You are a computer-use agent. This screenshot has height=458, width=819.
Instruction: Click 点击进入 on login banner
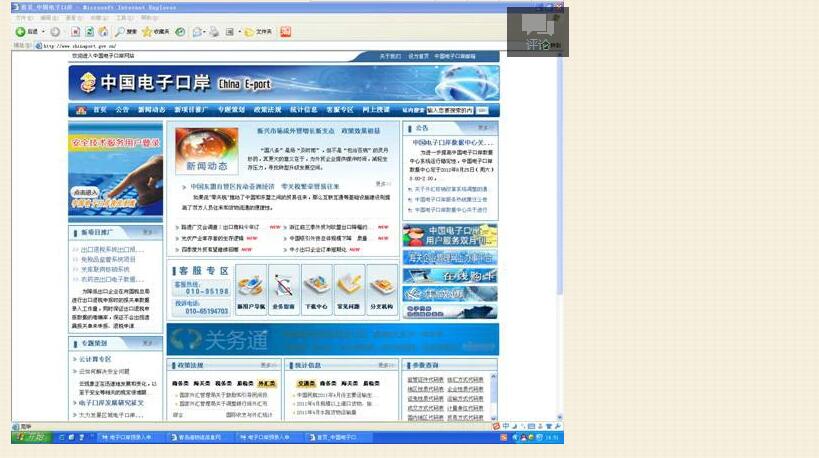[x=85, y=192]
